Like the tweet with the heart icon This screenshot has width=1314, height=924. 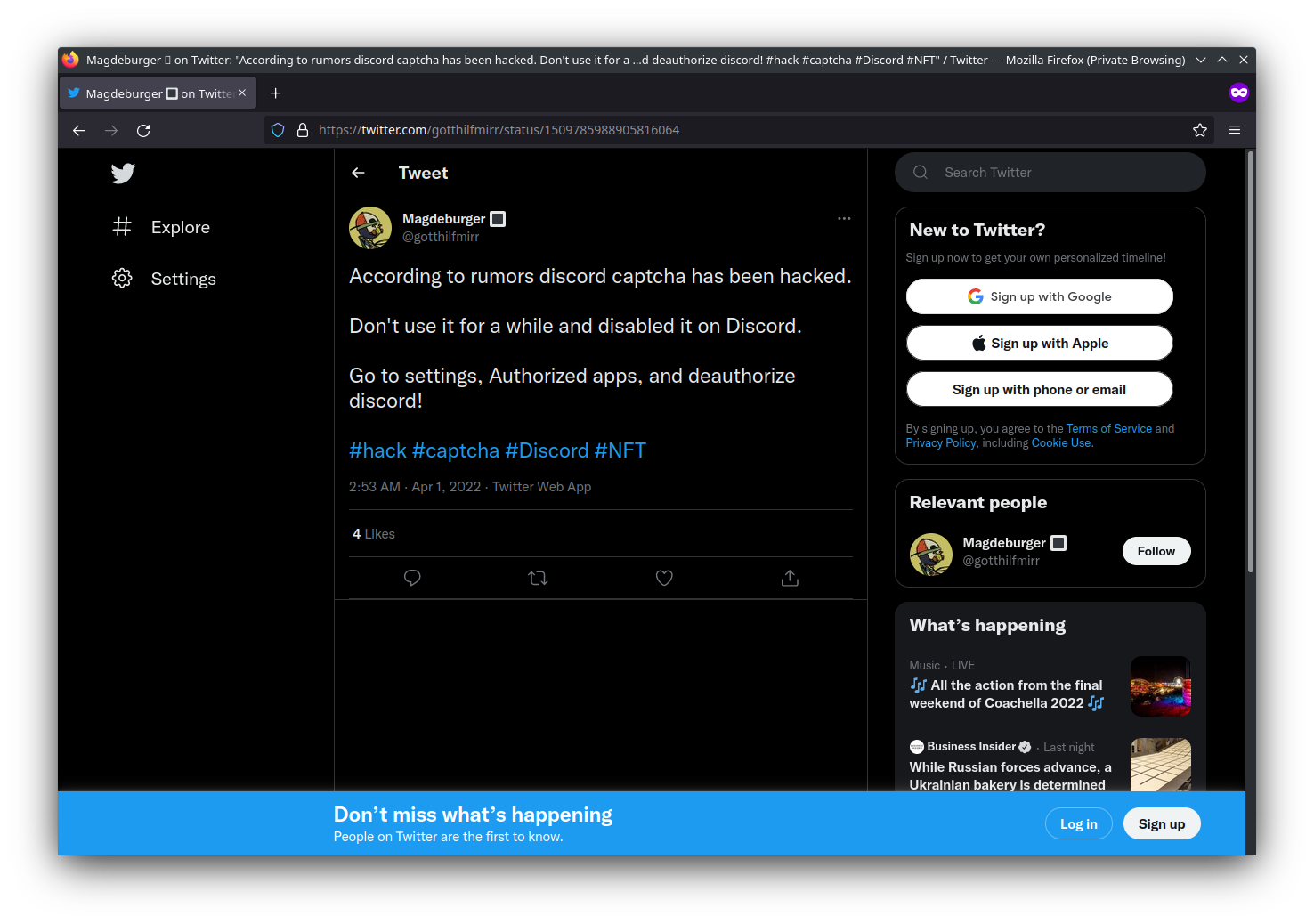pyautogui.click(x=664, y=578)
